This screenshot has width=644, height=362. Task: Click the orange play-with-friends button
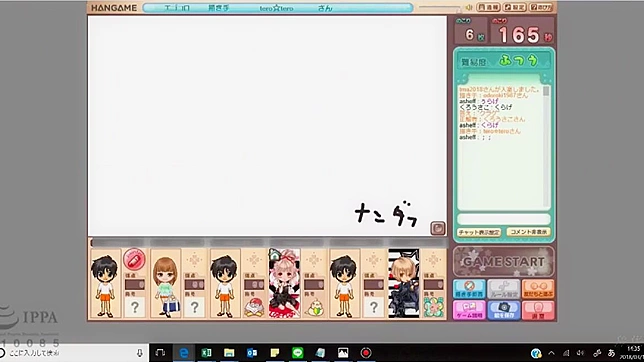point(538,289)
